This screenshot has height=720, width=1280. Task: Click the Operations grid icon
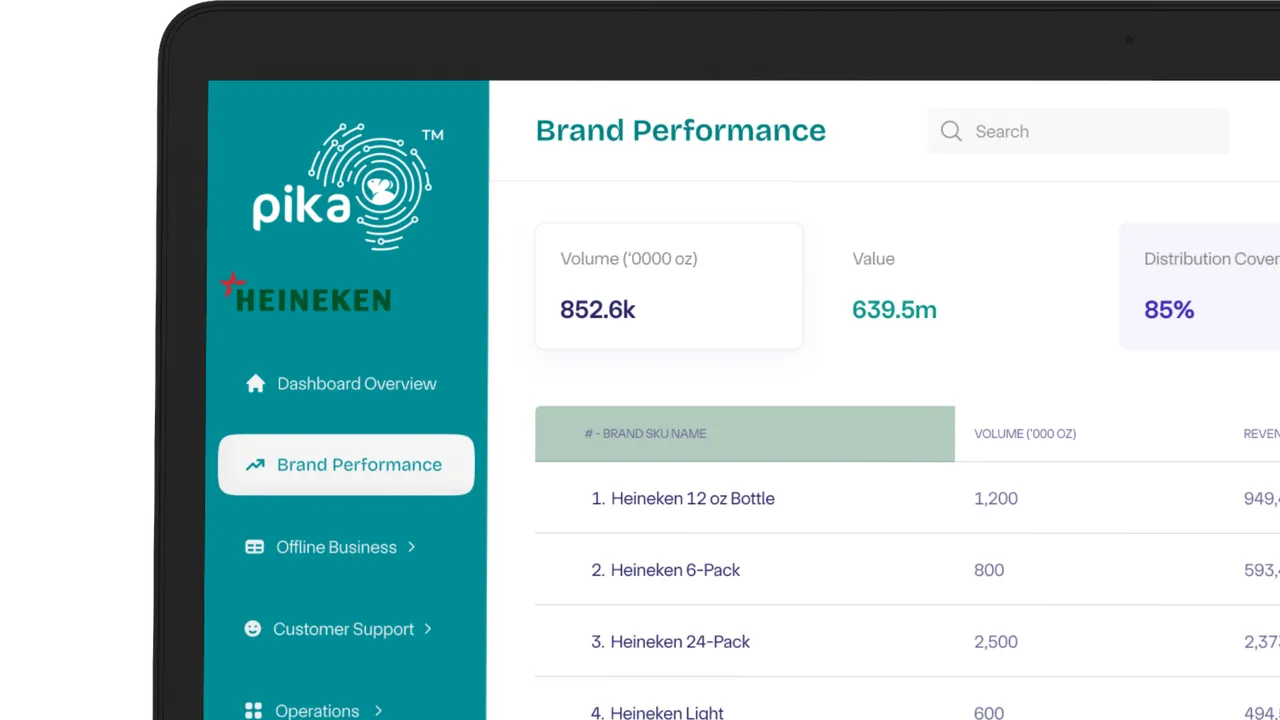click(254, 710)
